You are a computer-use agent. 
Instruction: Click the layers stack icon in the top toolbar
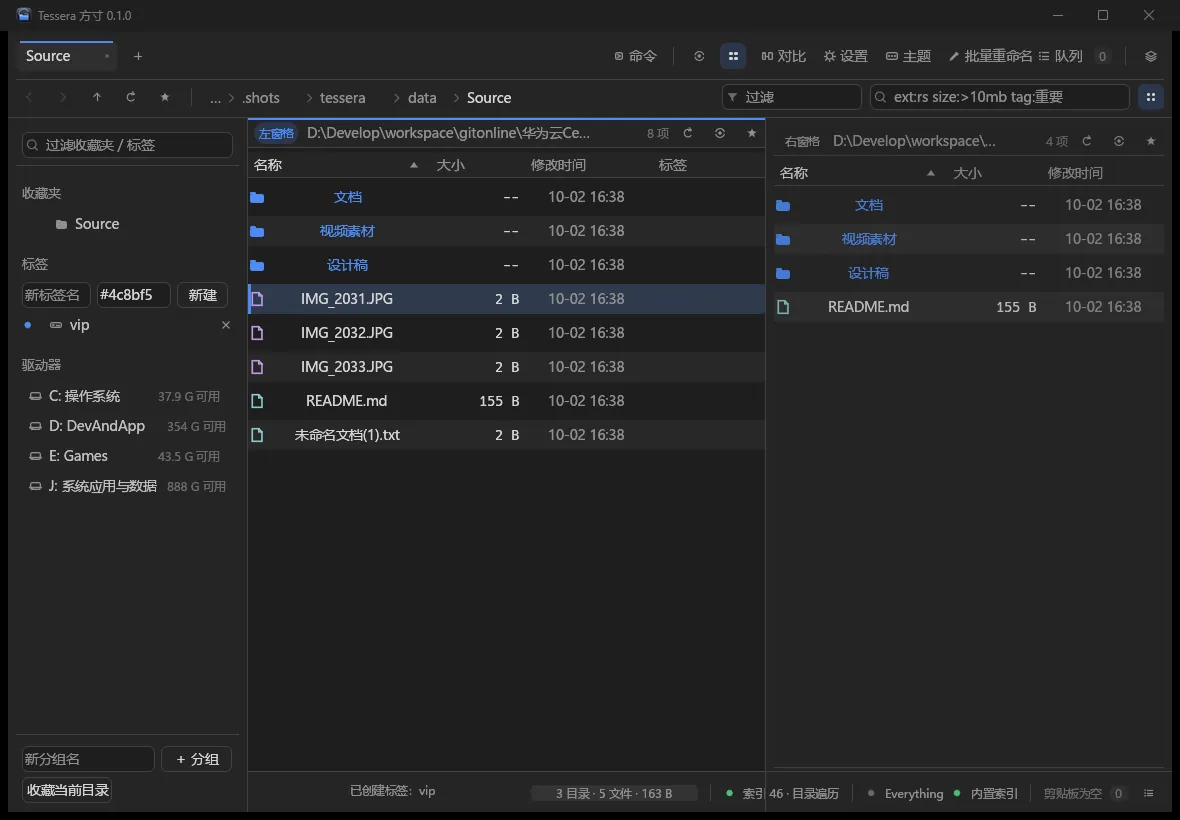1151,56
